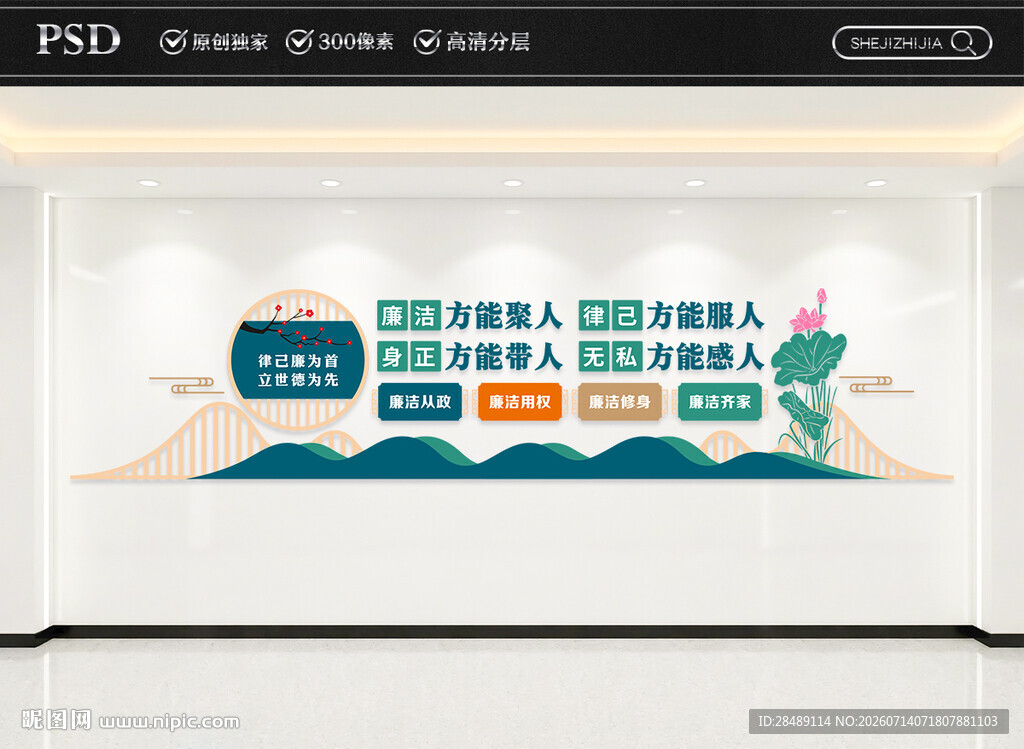Click the SHEJIZHIJIA search field
This screenshot has width=1024, height=749.
(912, 43)
